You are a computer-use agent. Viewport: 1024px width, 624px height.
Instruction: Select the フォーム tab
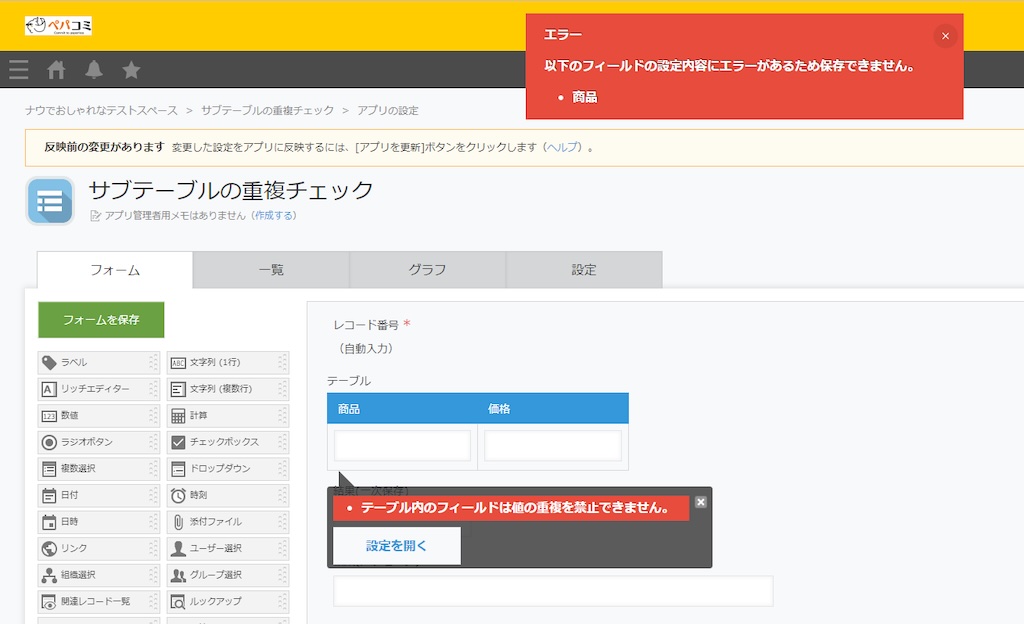115,270
